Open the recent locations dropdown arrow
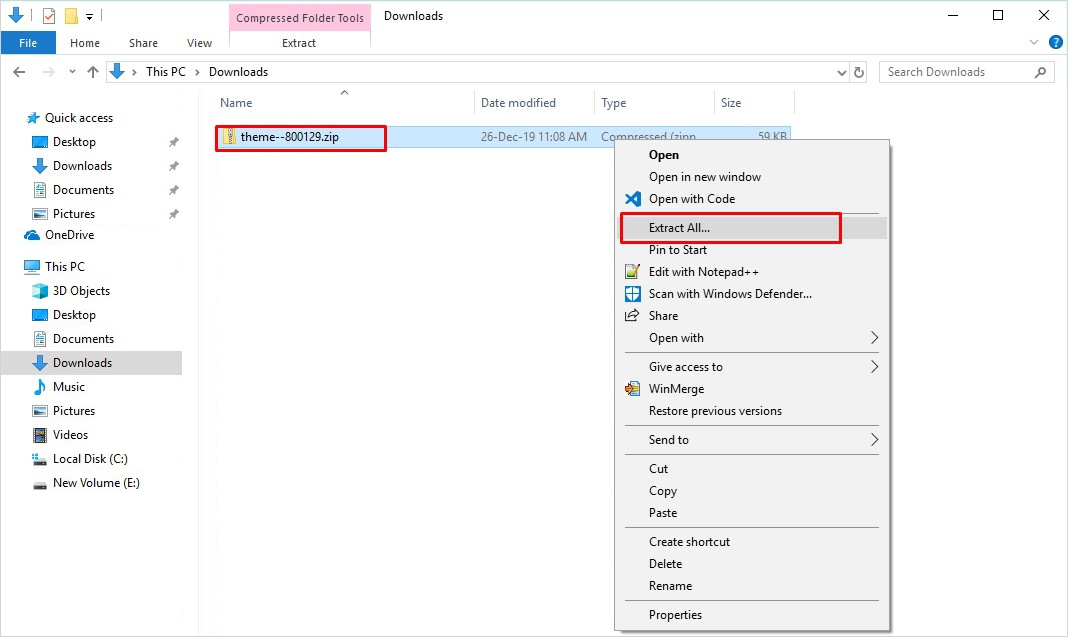 coord(72,72)
